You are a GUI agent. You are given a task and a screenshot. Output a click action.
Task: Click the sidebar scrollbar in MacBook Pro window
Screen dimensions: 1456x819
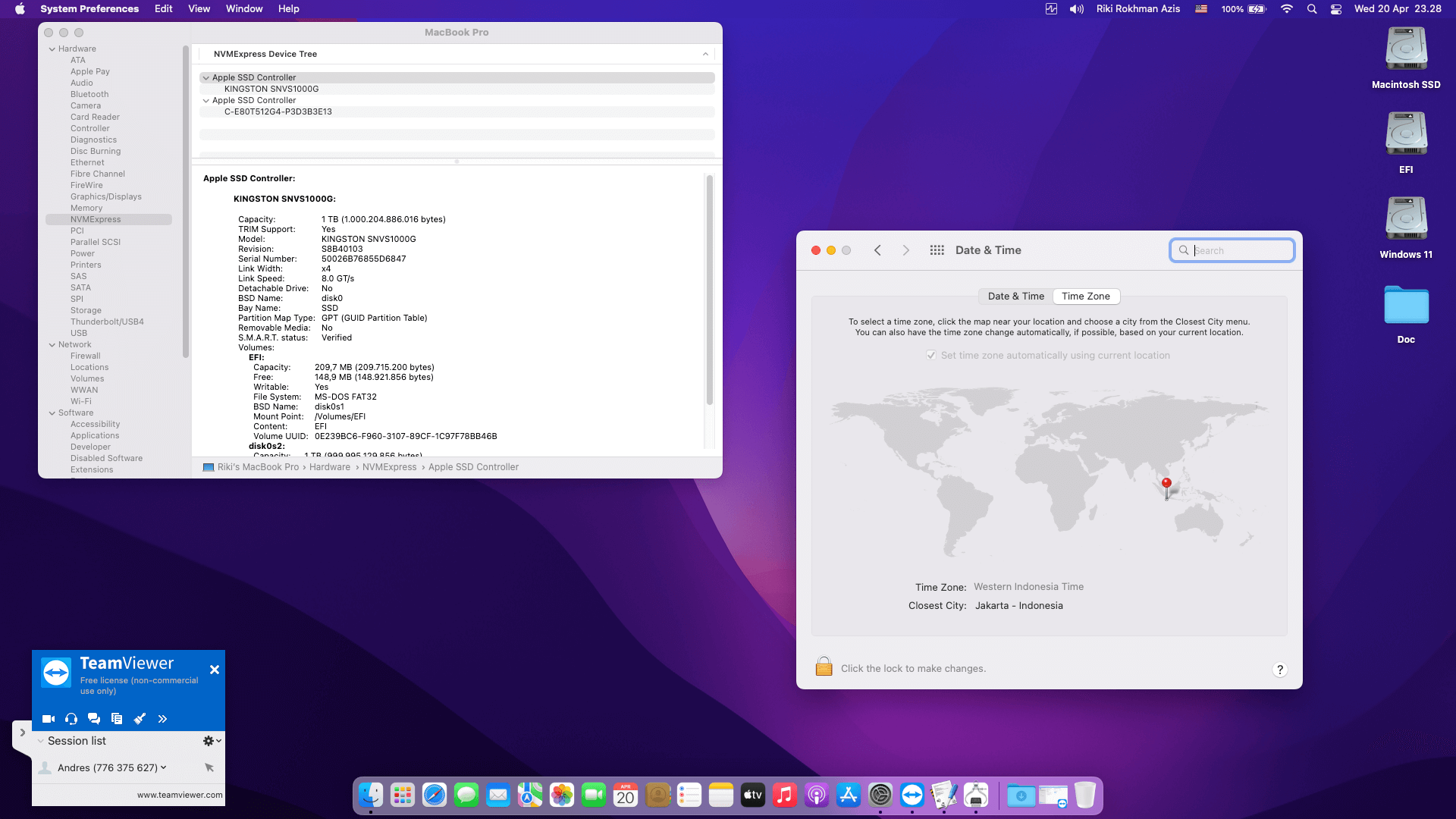pyautogui.click(x=186, y=201)
